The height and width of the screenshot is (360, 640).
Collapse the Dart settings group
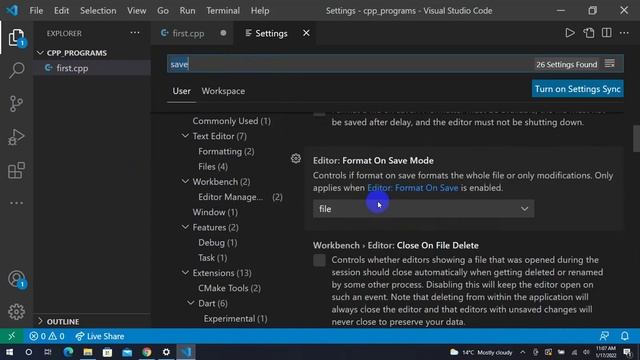(x=191, y=303)
